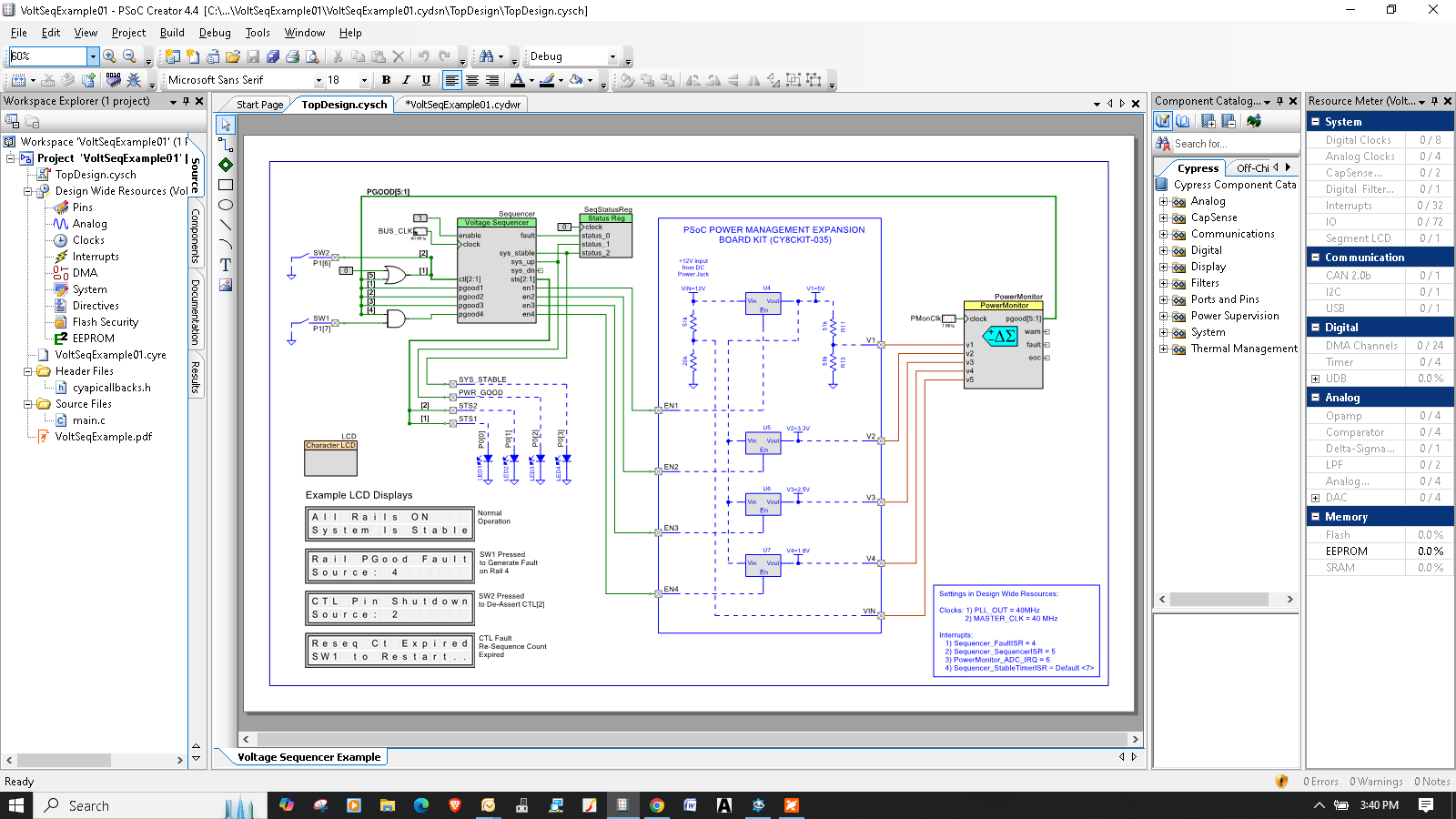Select the Text annotation tool
The image size is (1456, 819).
(226, 265)
